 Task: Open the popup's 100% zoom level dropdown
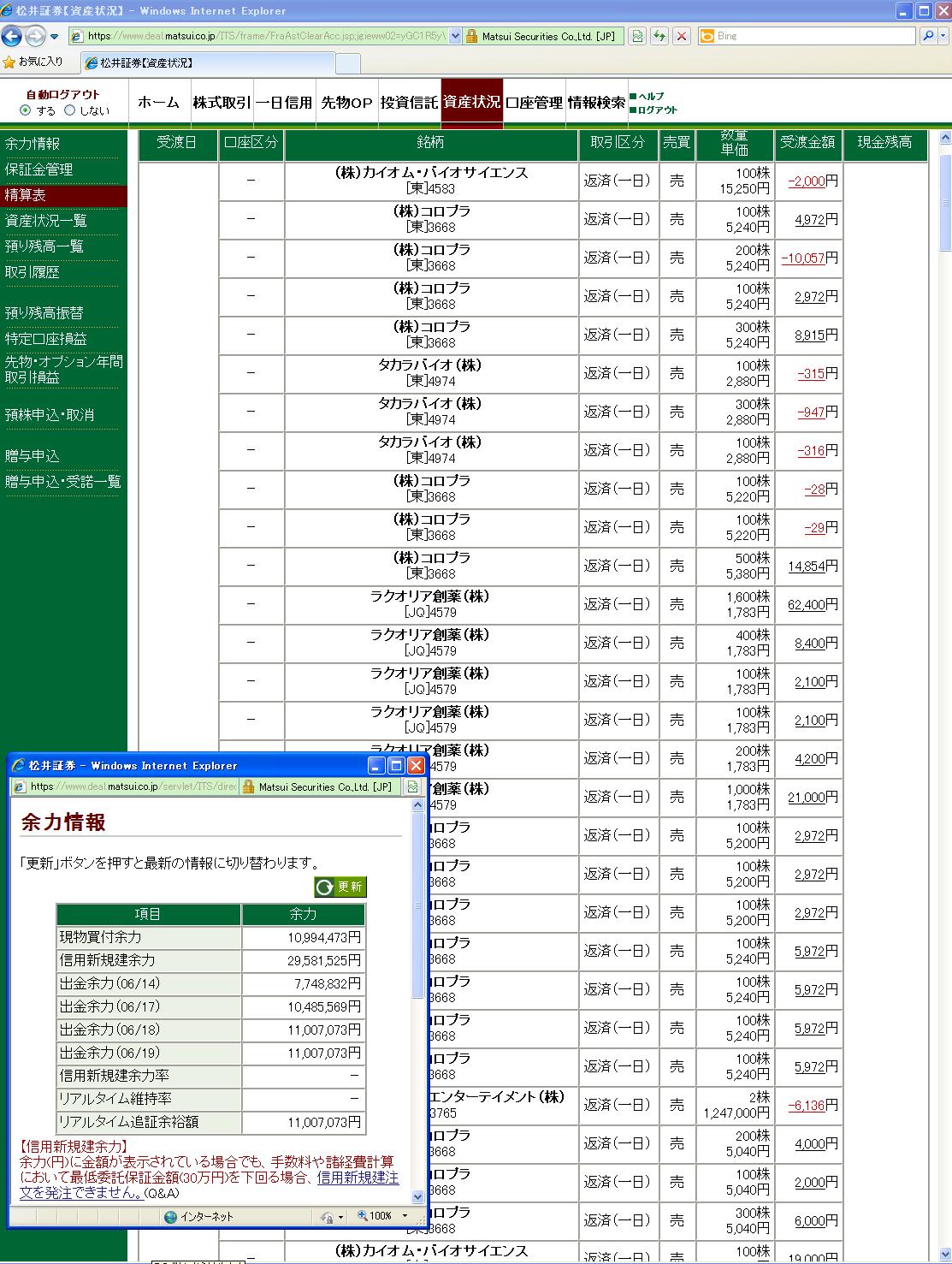405,1216
